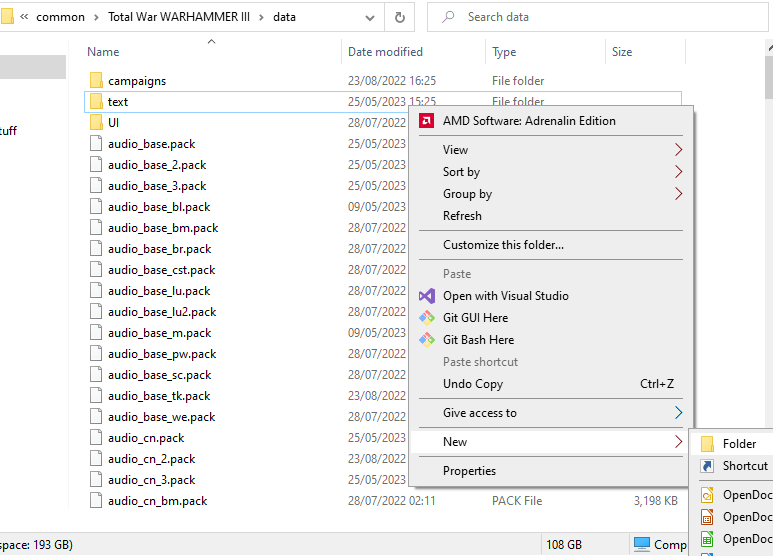The height and width of the screenshot is (556, 773).
Task: Click the Visual Studio icon in context menu
Action: (426, 296)
